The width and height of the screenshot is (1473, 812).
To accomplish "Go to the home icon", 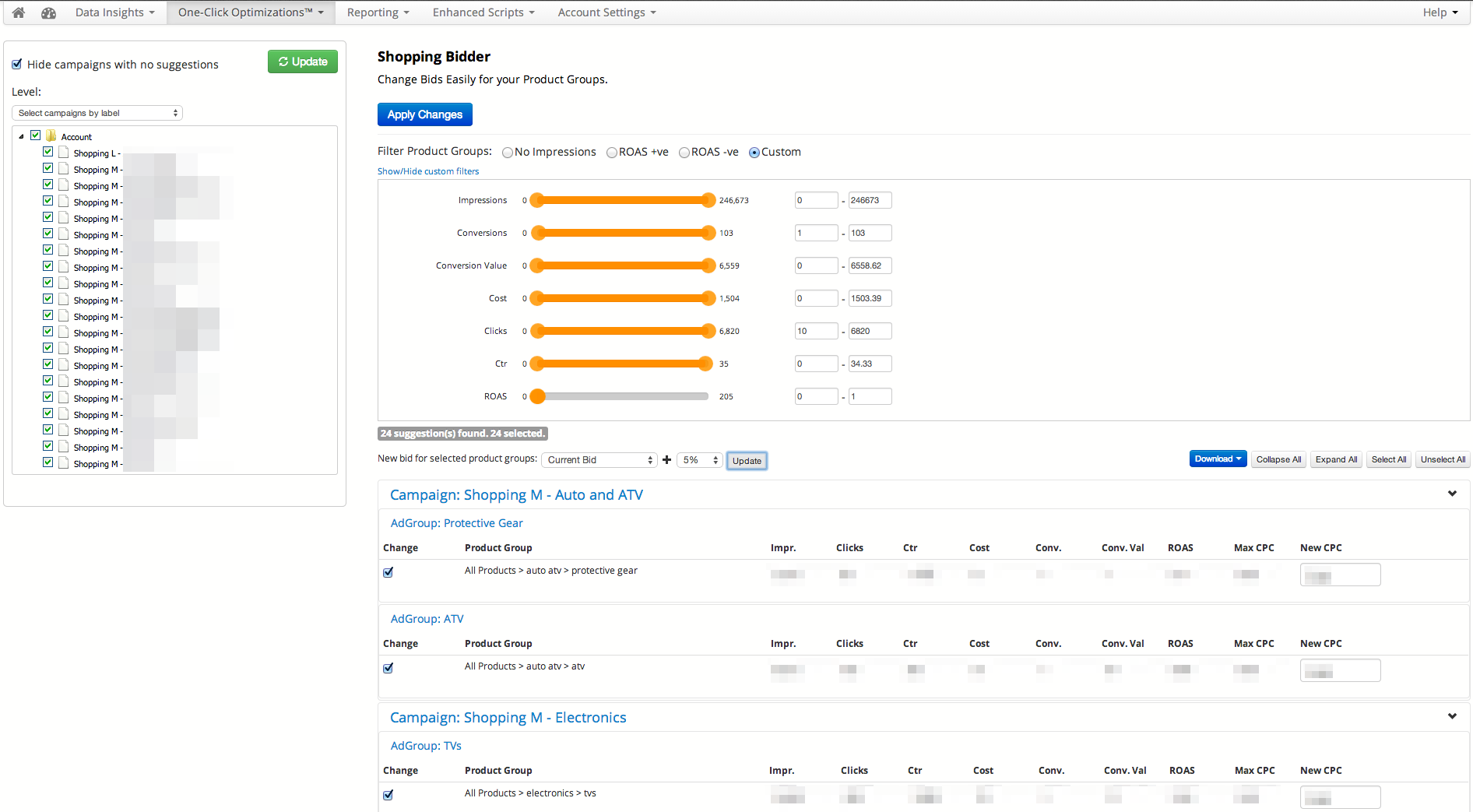I will point(19,12).
